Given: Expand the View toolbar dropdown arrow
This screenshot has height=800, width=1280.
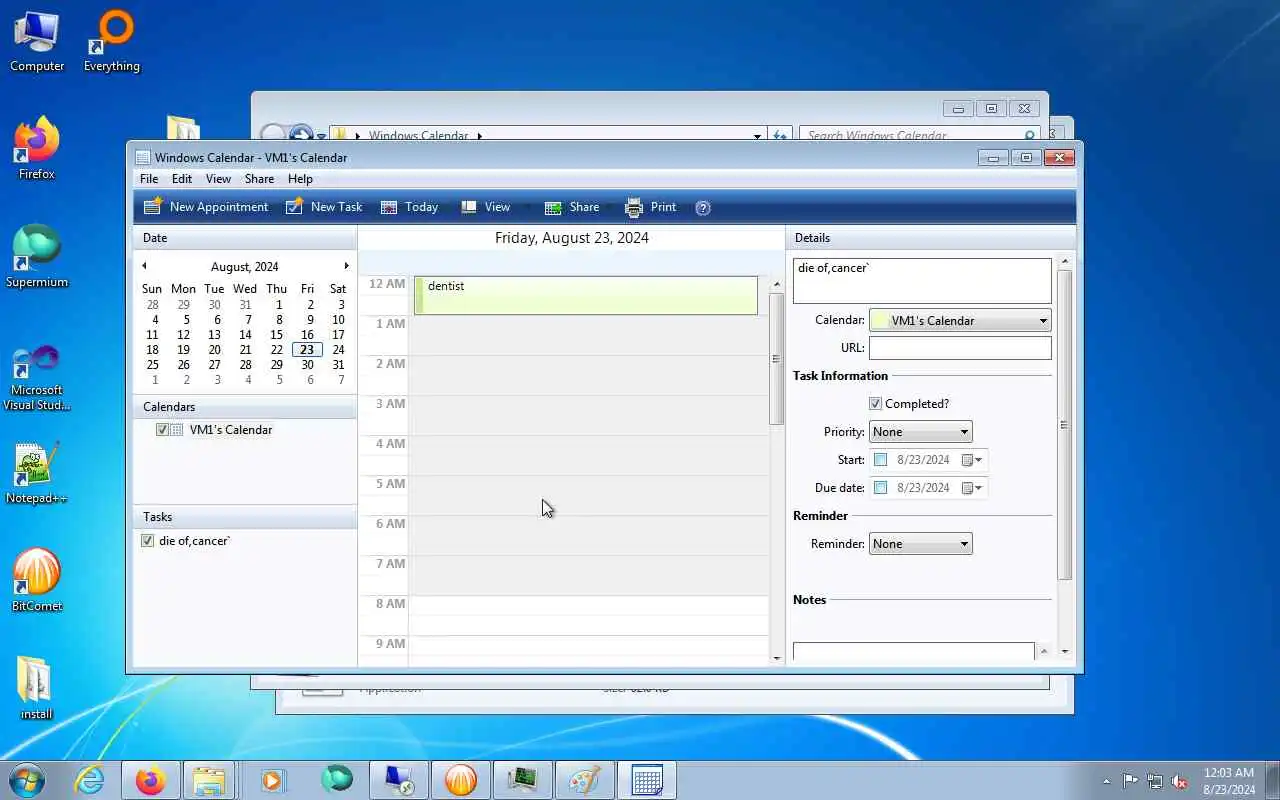Looking at the screenshot, I should point(527,208).
